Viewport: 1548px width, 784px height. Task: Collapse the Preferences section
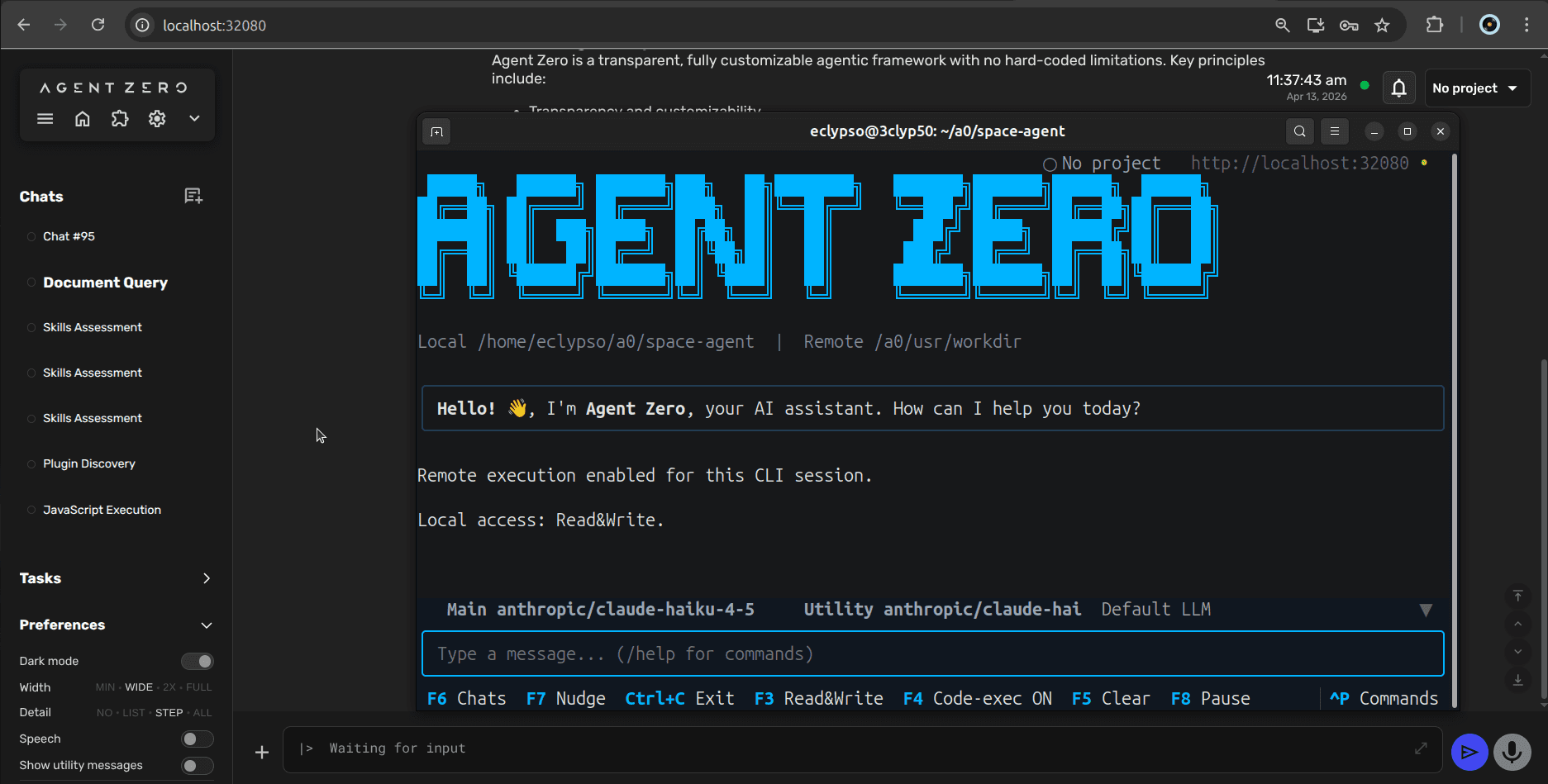(207, 625)
